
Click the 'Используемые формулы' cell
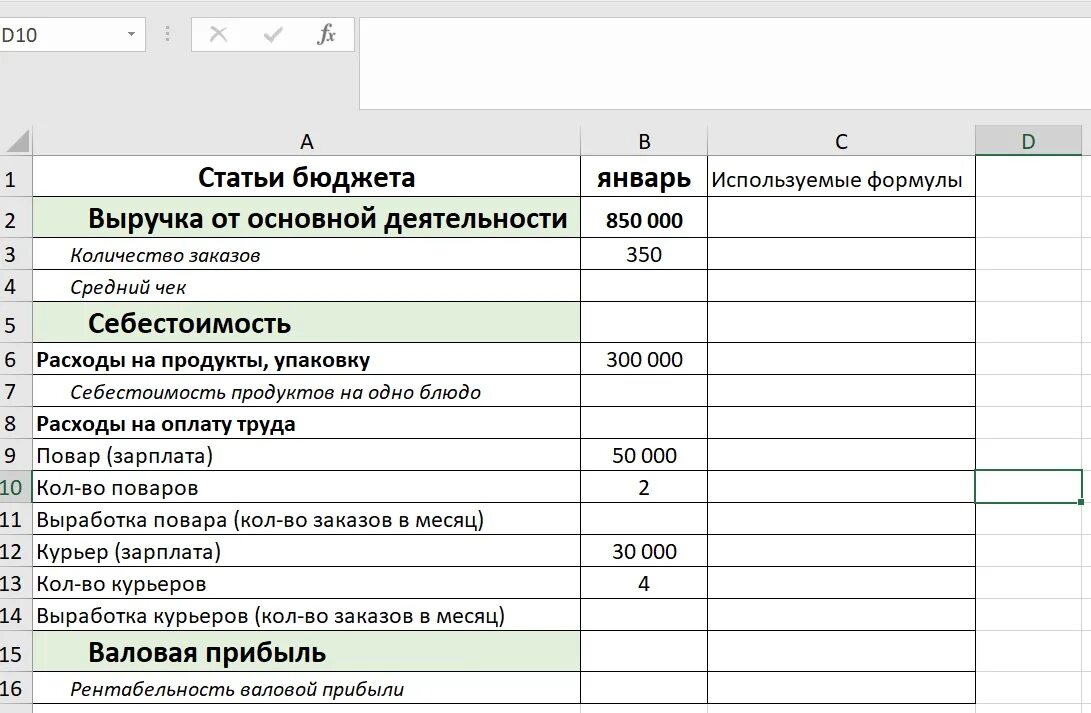click(x=841, y=179)
